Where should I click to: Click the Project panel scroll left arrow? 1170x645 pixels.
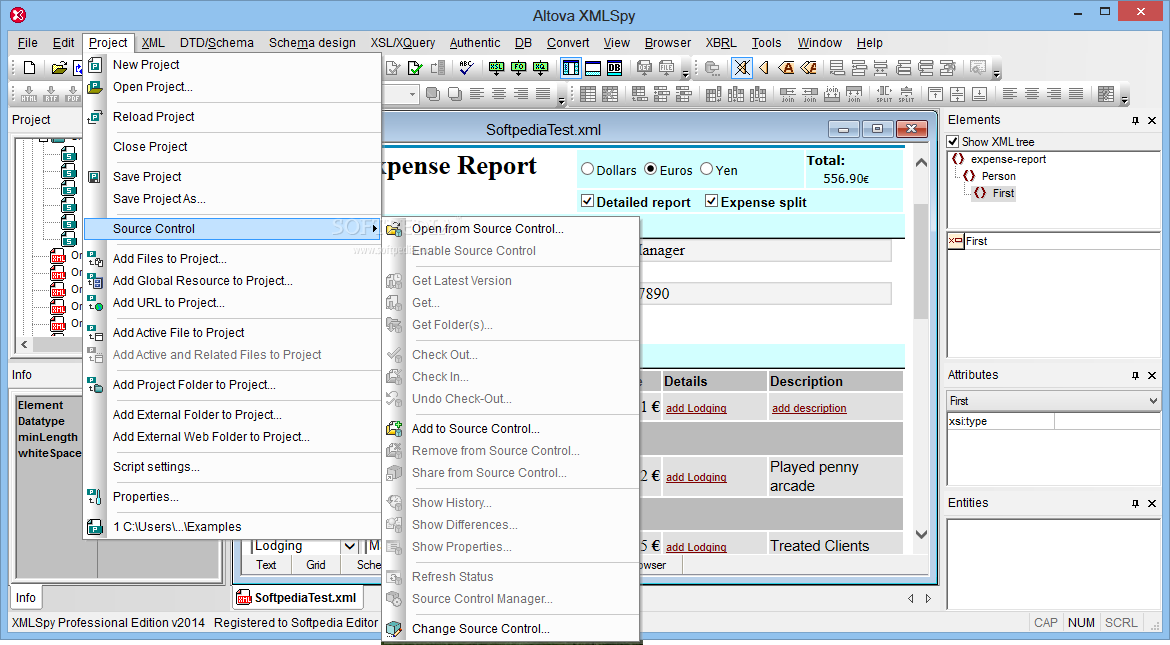[25, 344]
